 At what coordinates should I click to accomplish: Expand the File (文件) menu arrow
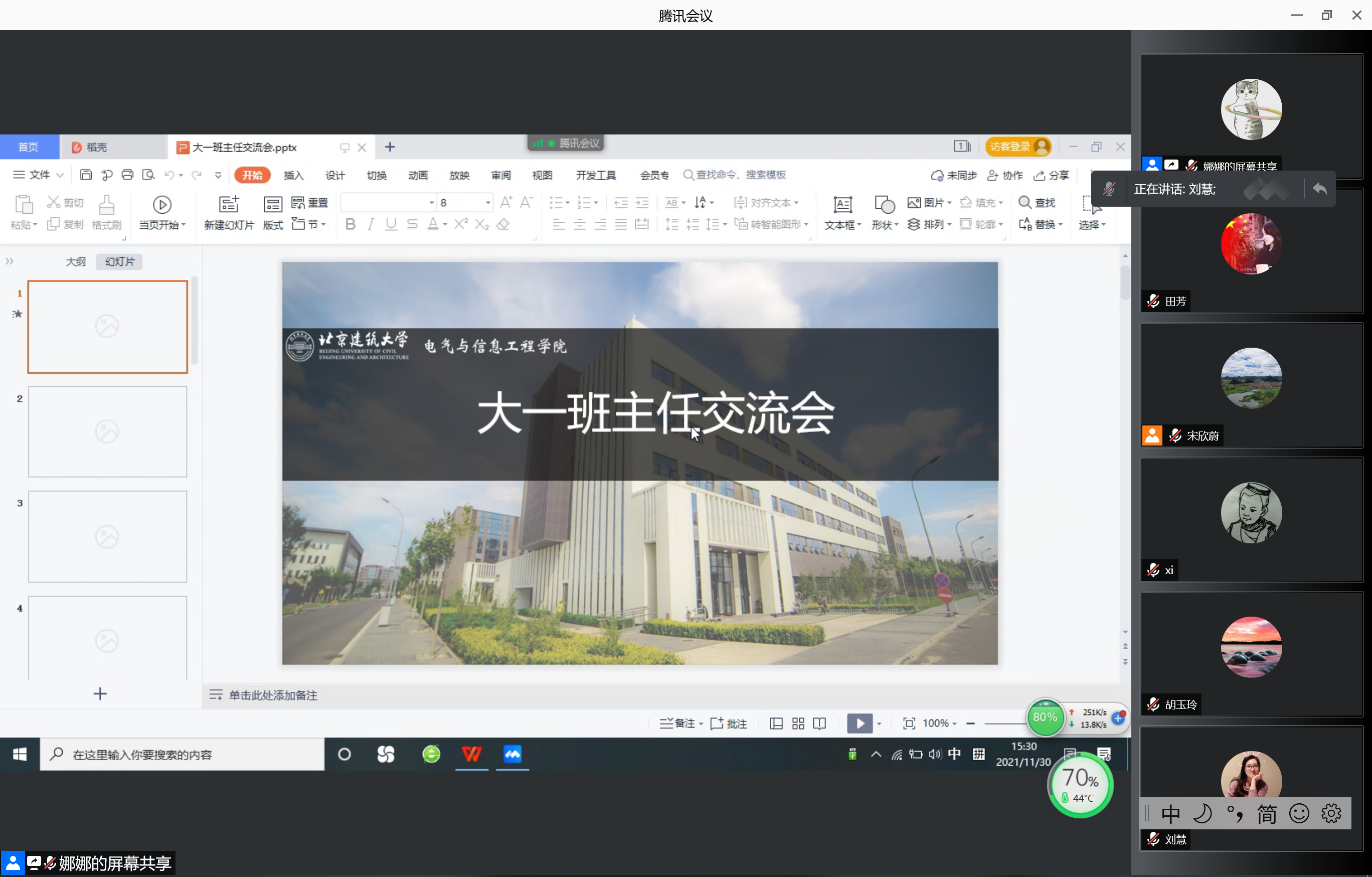click(60, 175)
